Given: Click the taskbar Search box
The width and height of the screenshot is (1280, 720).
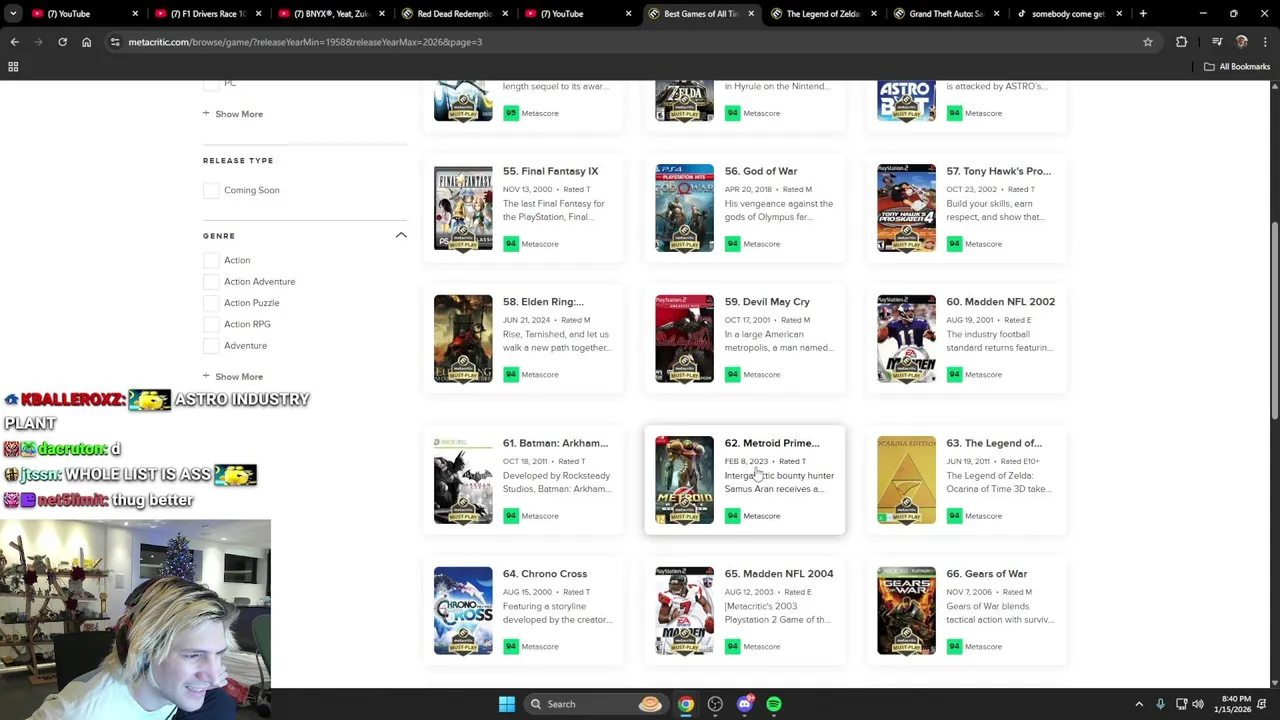Looking at the screenshot, I should (596, 704).
